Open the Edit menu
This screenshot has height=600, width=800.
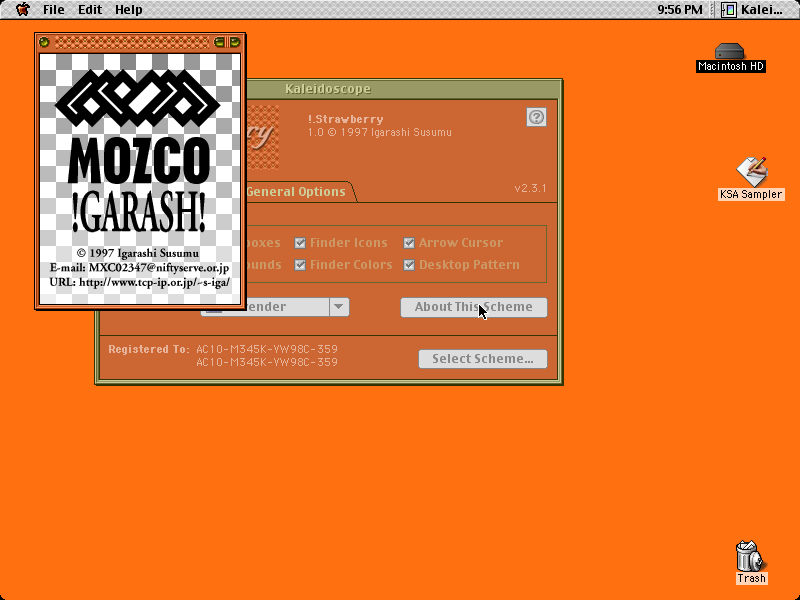tap(90, 10)
